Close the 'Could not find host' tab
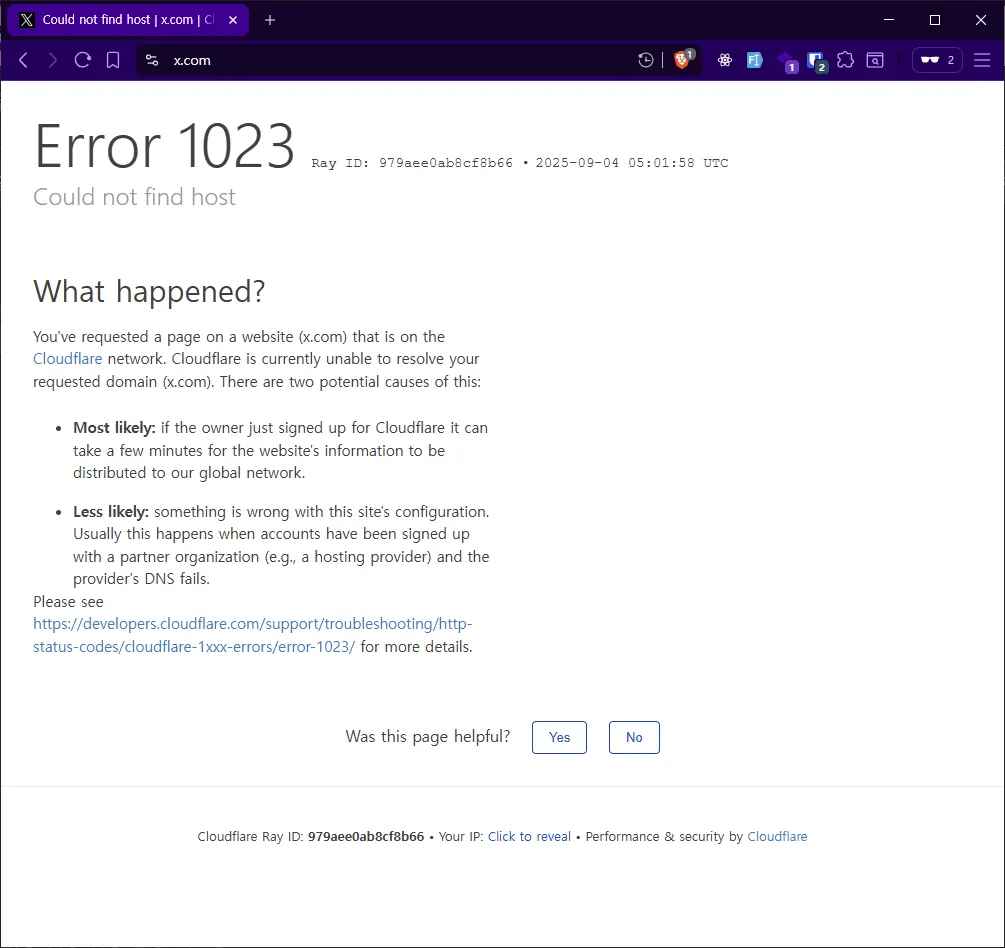 [233, 21]
